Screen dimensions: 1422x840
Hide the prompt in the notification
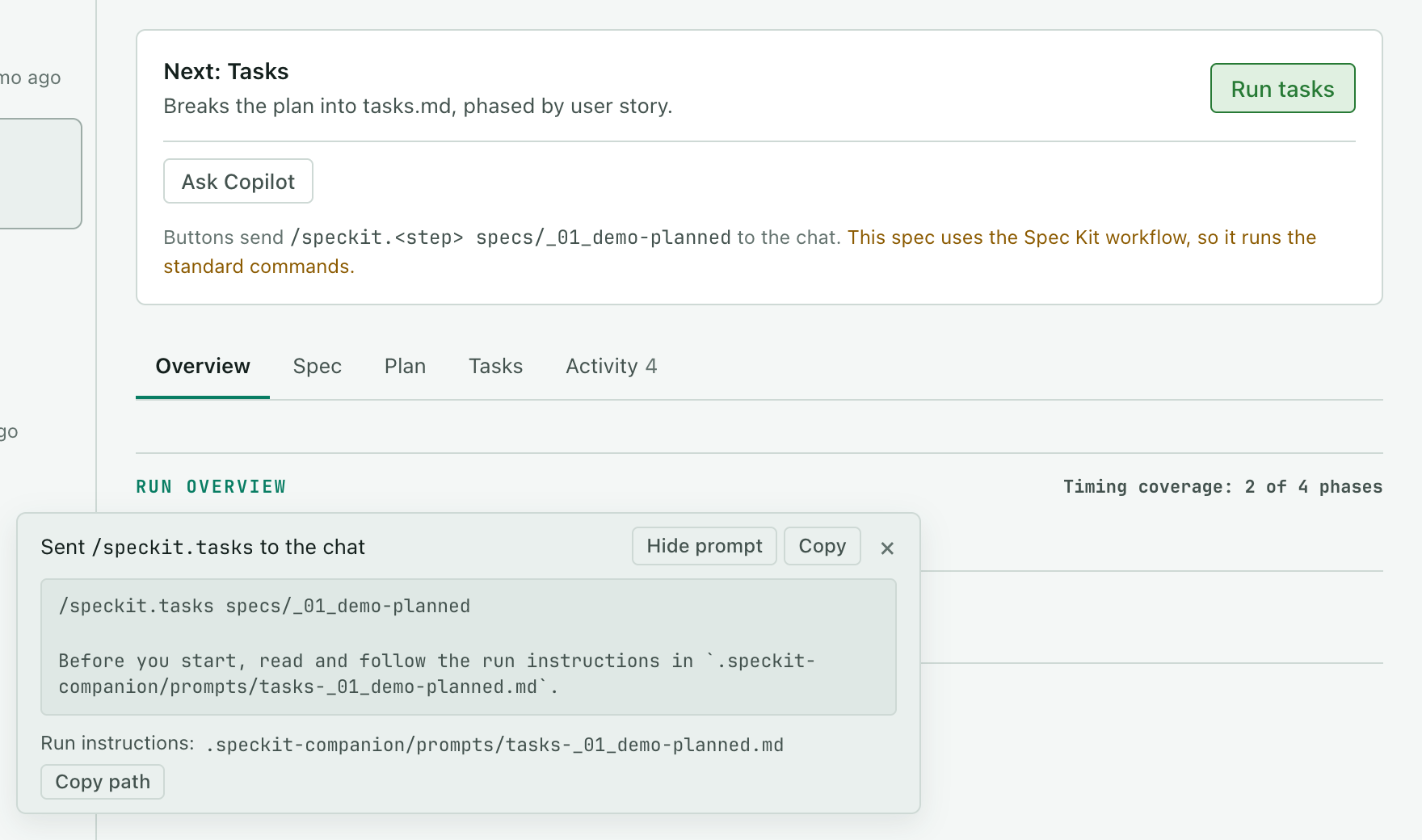(705, 546)
